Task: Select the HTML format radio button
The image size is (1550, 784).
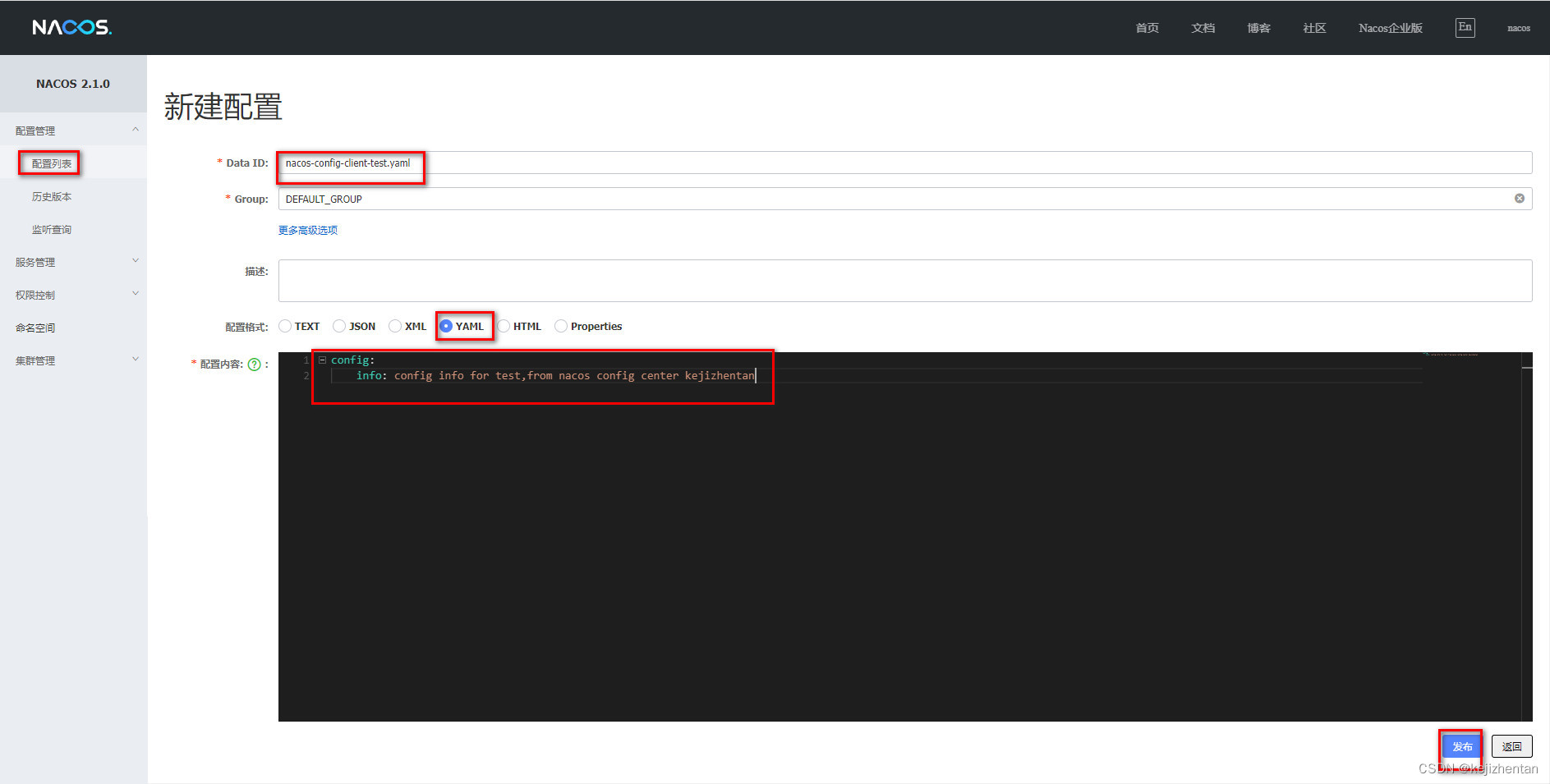Action: click(x=504, y=326)
